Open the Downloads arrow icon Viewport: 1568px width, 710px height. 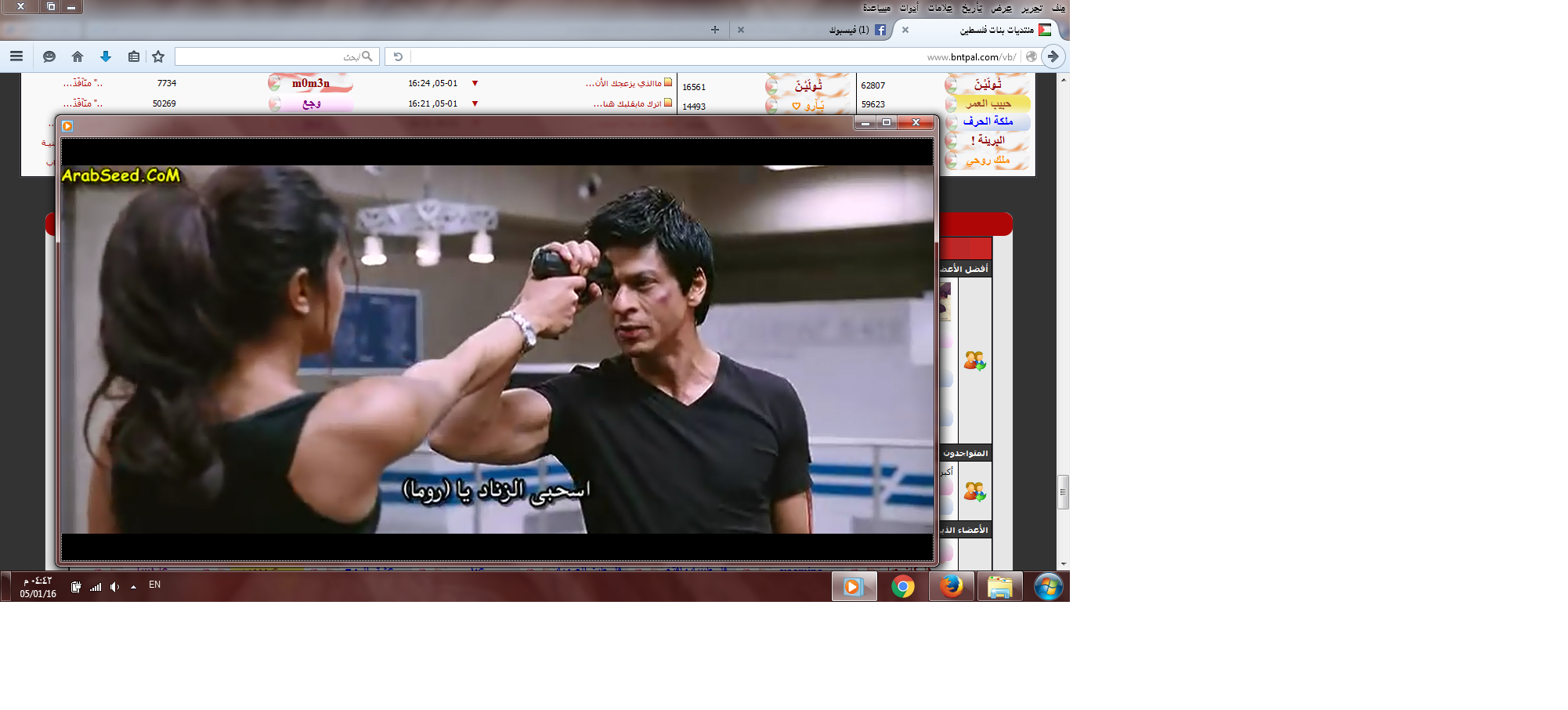106,56
